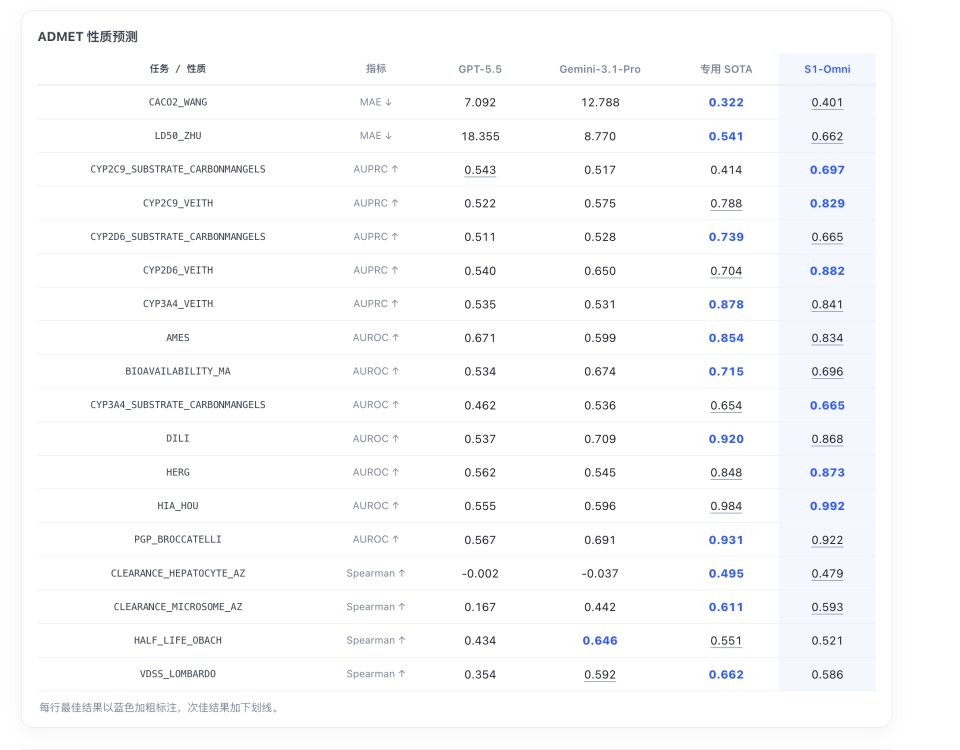Click GPT-5.5 value 0.167

click(x=480, y=608)
